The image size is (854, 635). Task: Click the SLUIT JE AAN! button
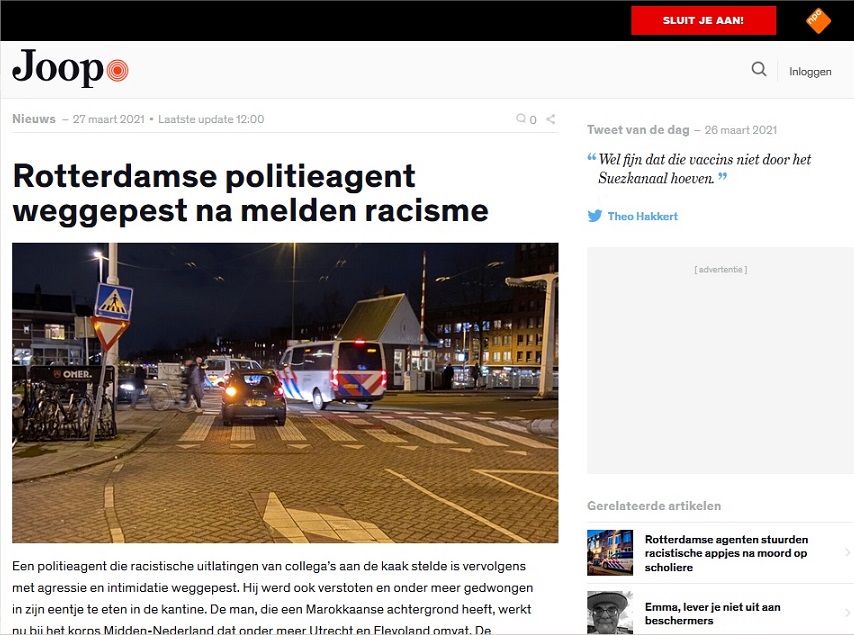click(703, 21)
